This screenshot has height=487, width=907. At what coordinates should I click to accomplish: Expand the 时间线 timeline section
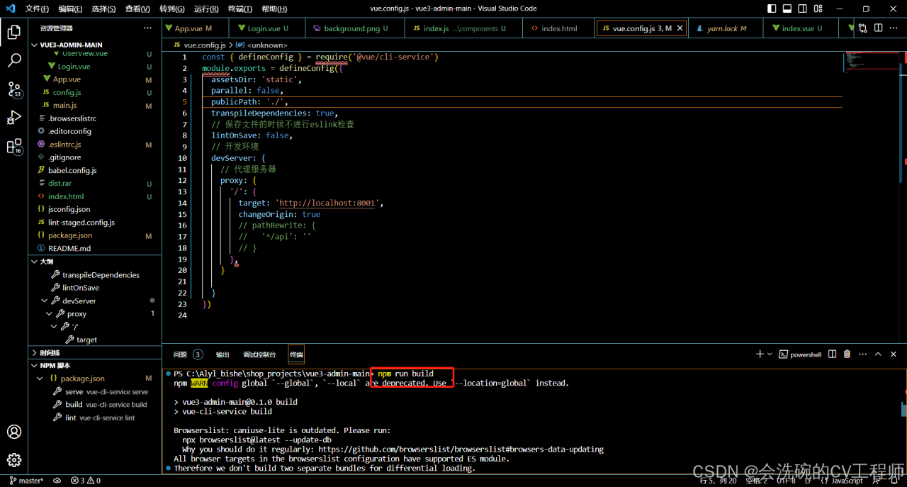[95, 352]
